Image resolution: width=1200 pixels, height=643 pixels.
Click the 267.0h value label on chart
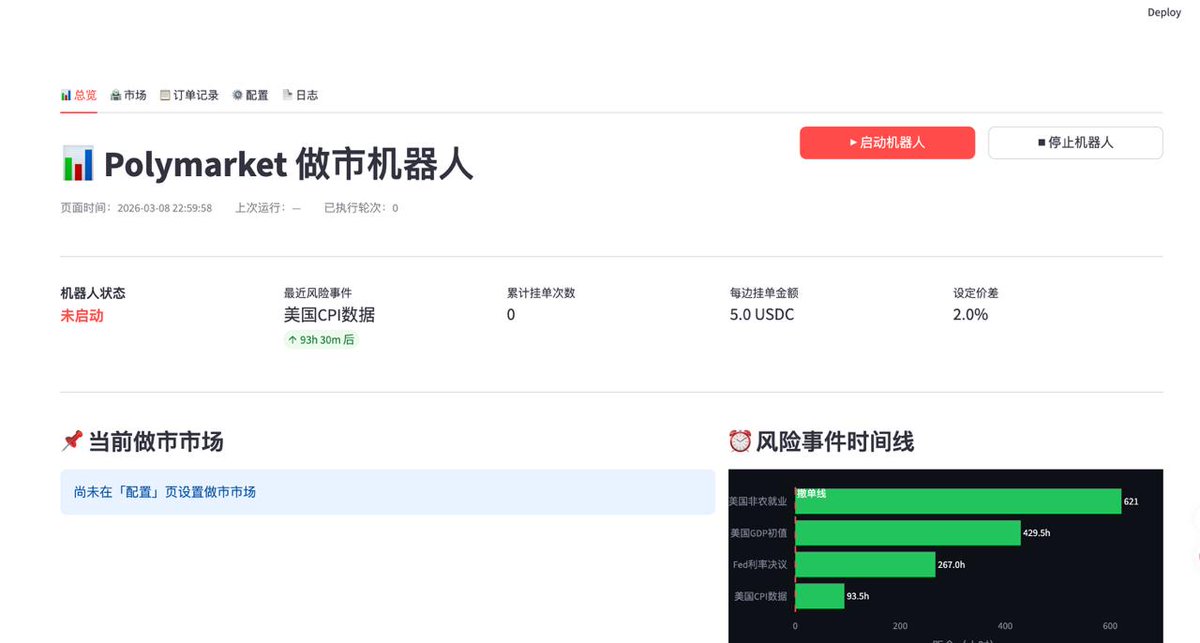[951, 565]
